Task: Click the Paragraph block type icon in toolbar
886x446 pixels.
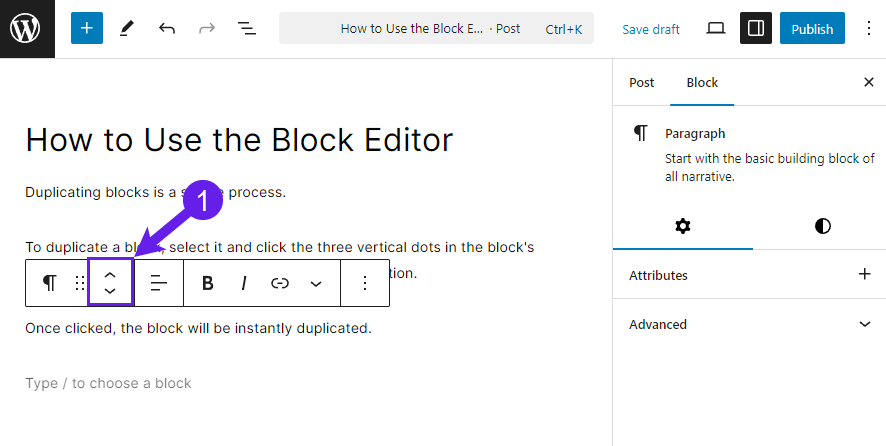Action: point(50,283)
